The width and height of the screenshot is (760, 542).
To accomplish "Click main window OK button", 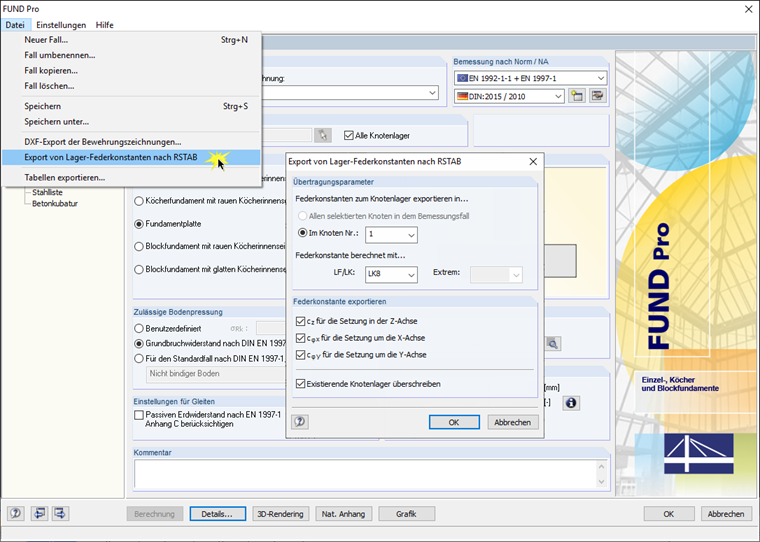I will tap(669, 514).
